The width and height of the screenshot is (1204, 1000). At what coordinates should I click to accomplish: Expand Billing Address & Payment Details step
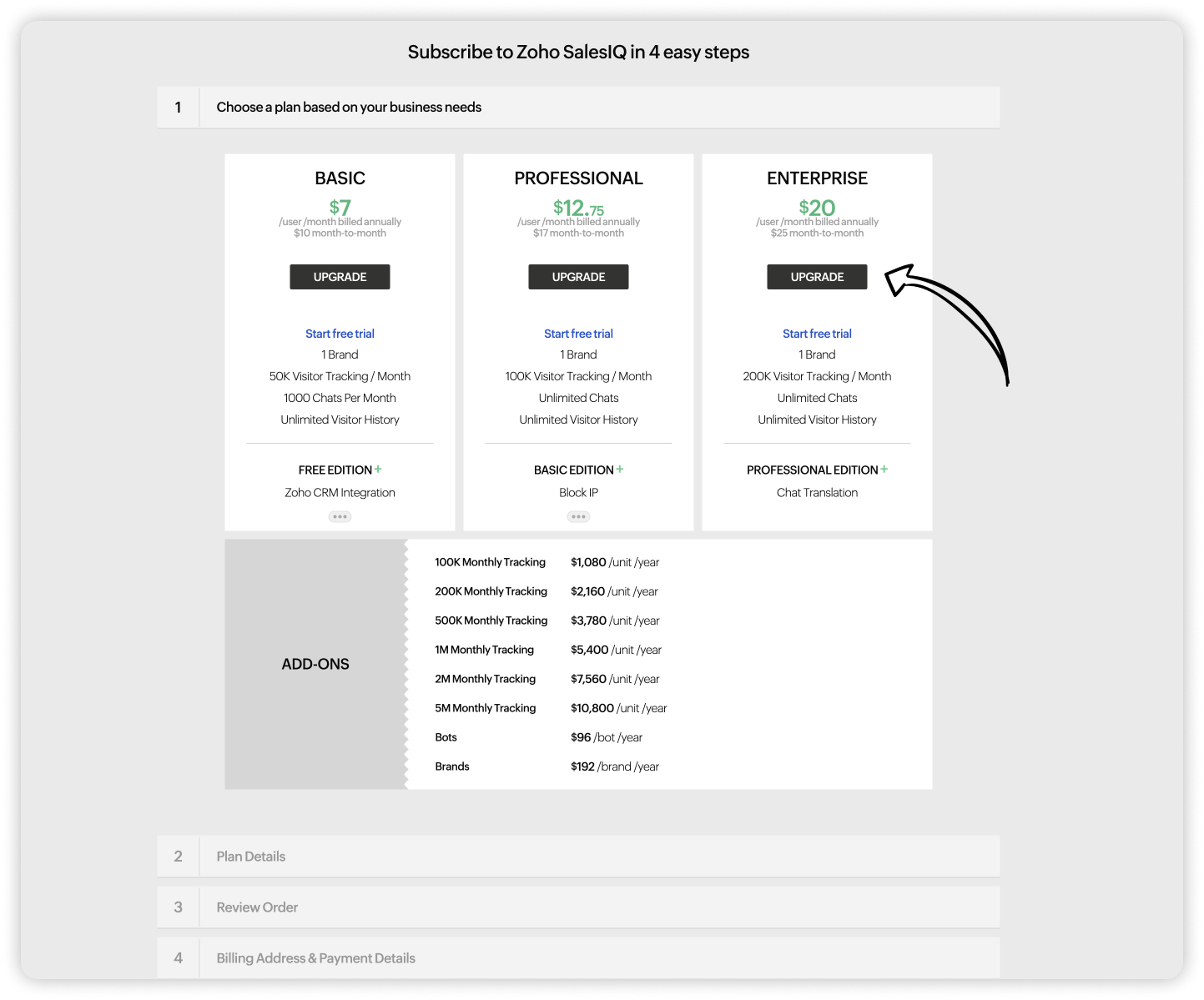click(x=578, y=958)
